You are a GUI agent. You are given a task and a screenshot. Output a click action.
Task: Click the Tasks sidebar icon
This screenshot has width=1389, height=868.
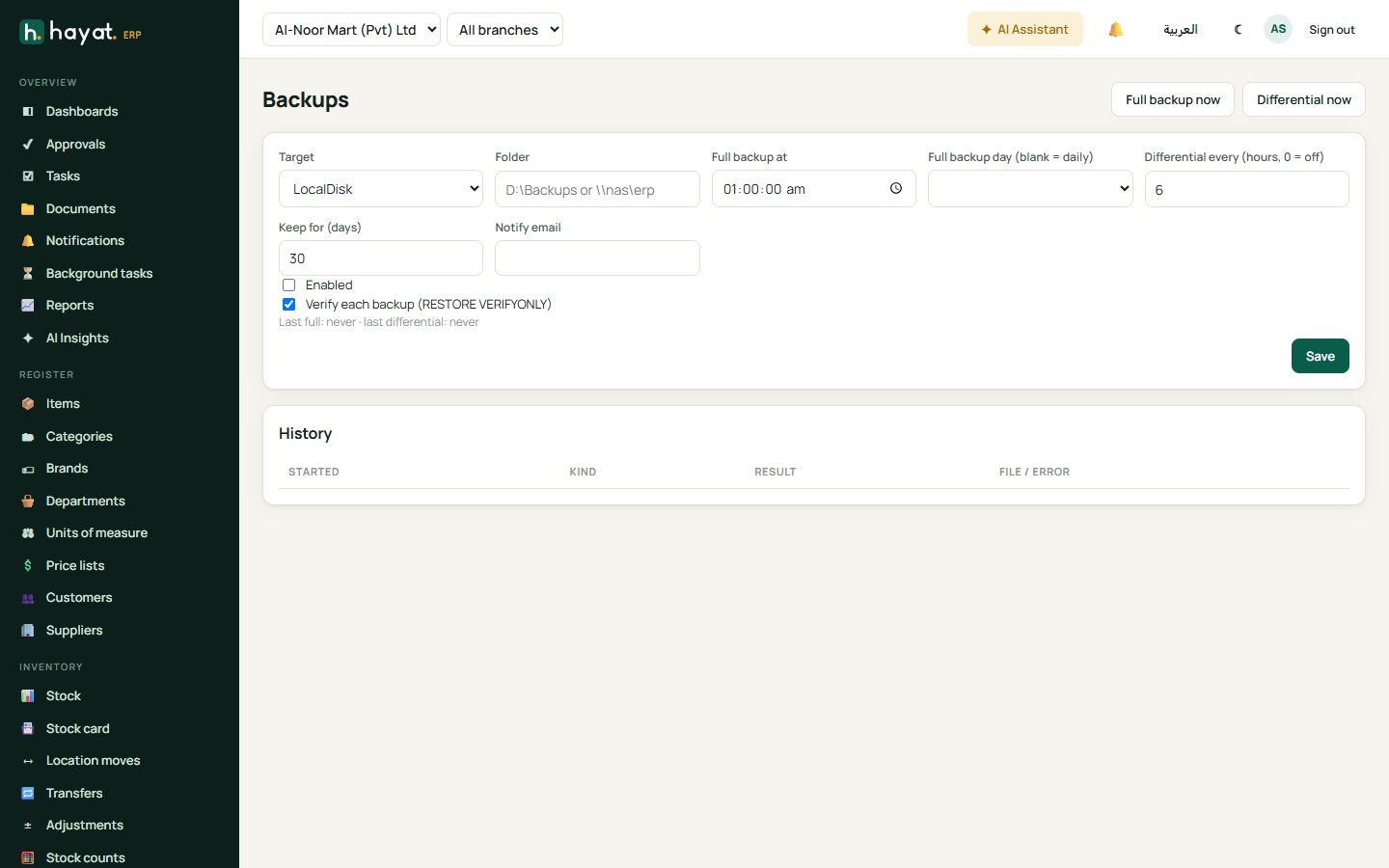point(28,176)
